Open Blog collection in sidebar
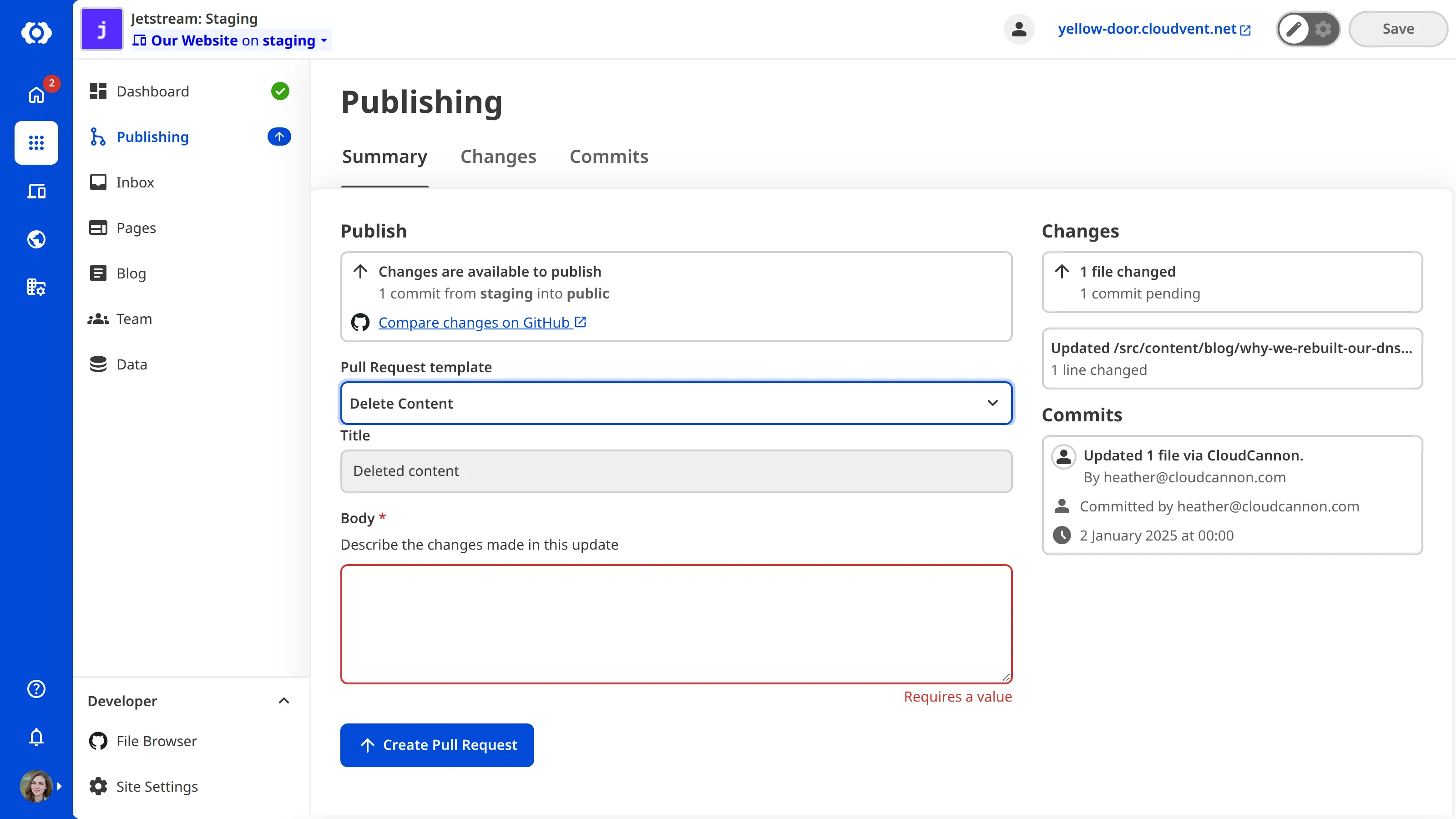 coord(131,273)
